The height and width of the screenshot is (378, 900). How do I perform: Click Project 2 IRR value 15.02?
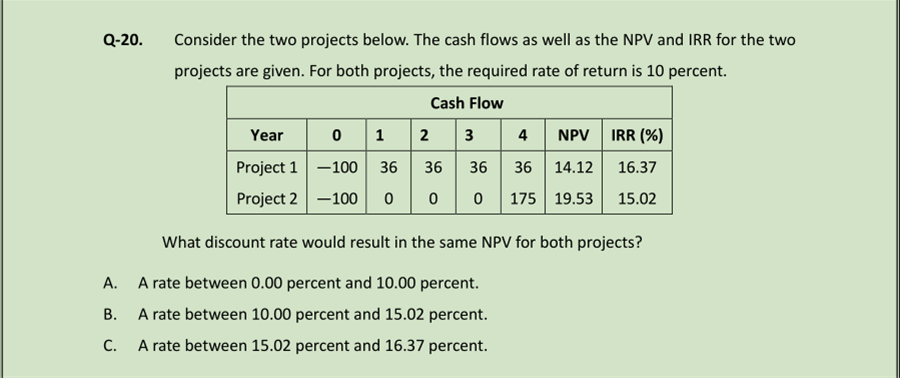637,199
